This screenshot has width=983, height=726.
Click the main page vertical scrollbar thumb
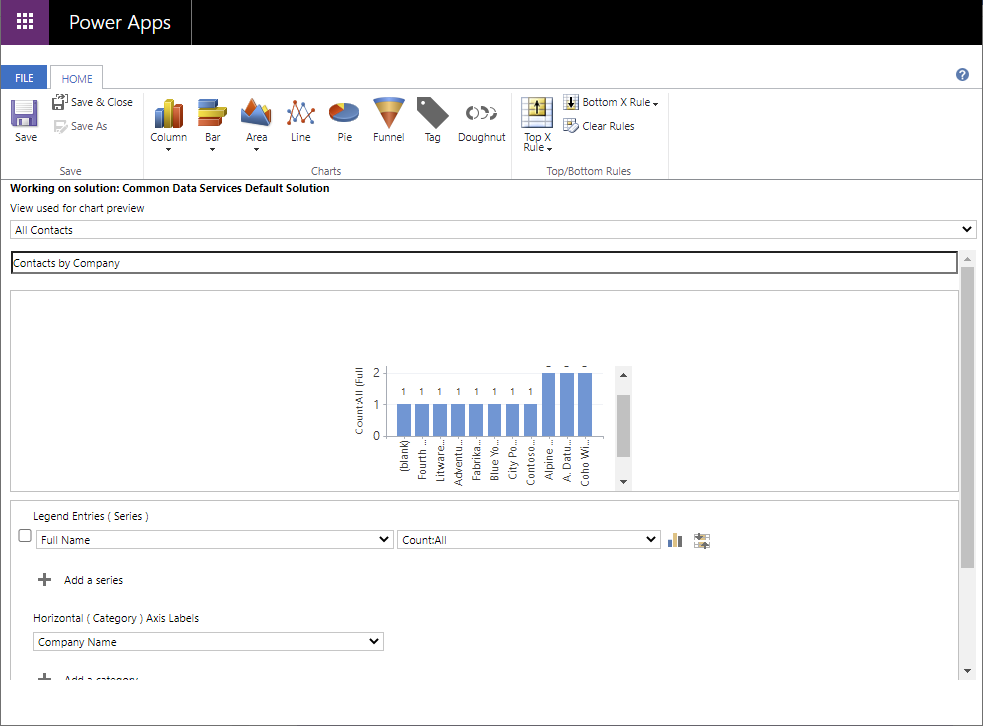967,418
